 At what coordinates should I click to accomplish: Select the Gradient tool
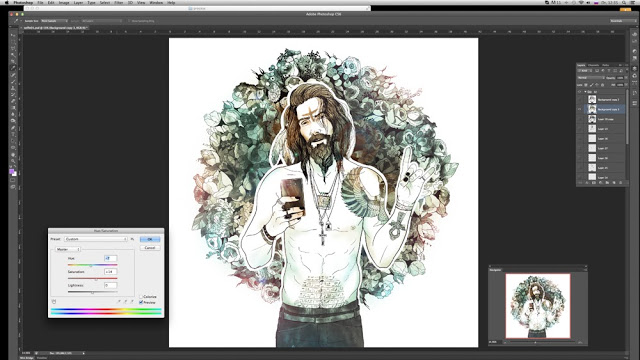pos(13,108)
